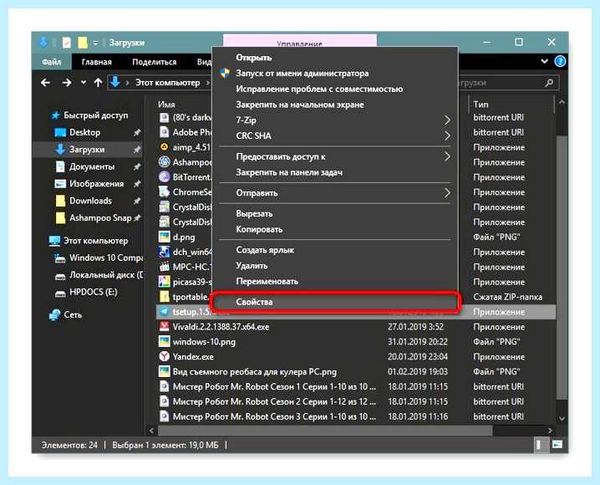Select Загрузки in the navigation pane
This screenshot has height=485, width=600.
tap(87, 149)
